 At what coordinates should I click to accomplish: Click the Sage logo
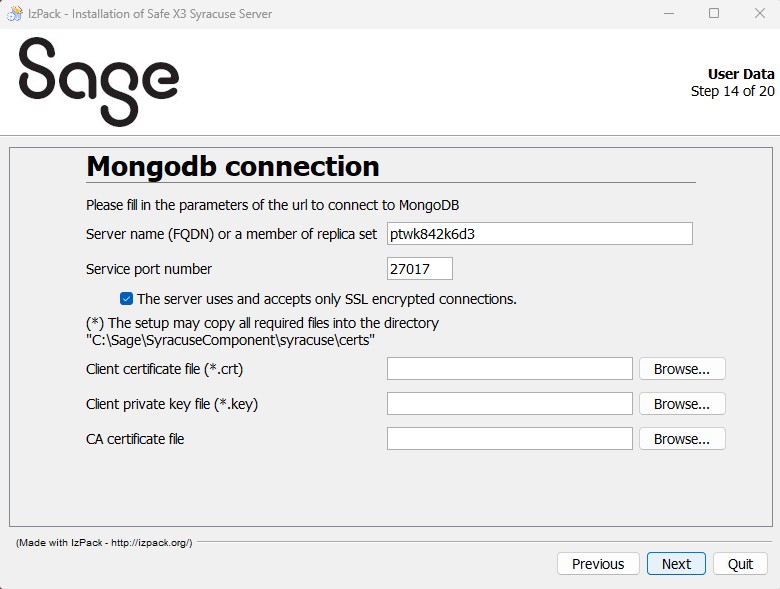pyautogui.click(x=98, y=81)
